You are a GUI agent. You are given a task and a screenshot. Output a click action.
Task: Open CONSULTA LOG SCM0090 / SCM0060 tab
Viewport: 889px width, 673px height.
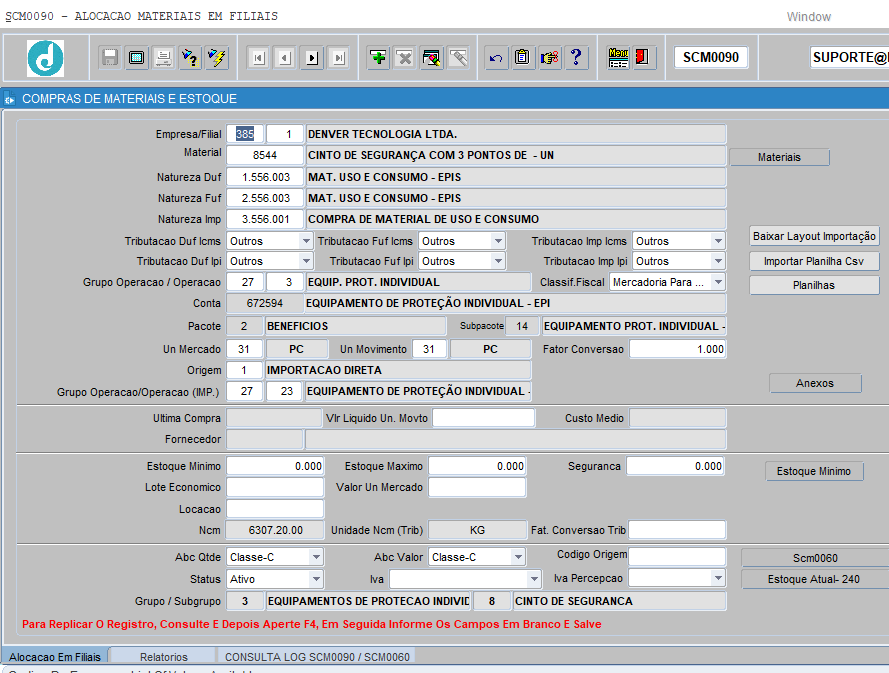pyautogui.click(x=317, y=657)
